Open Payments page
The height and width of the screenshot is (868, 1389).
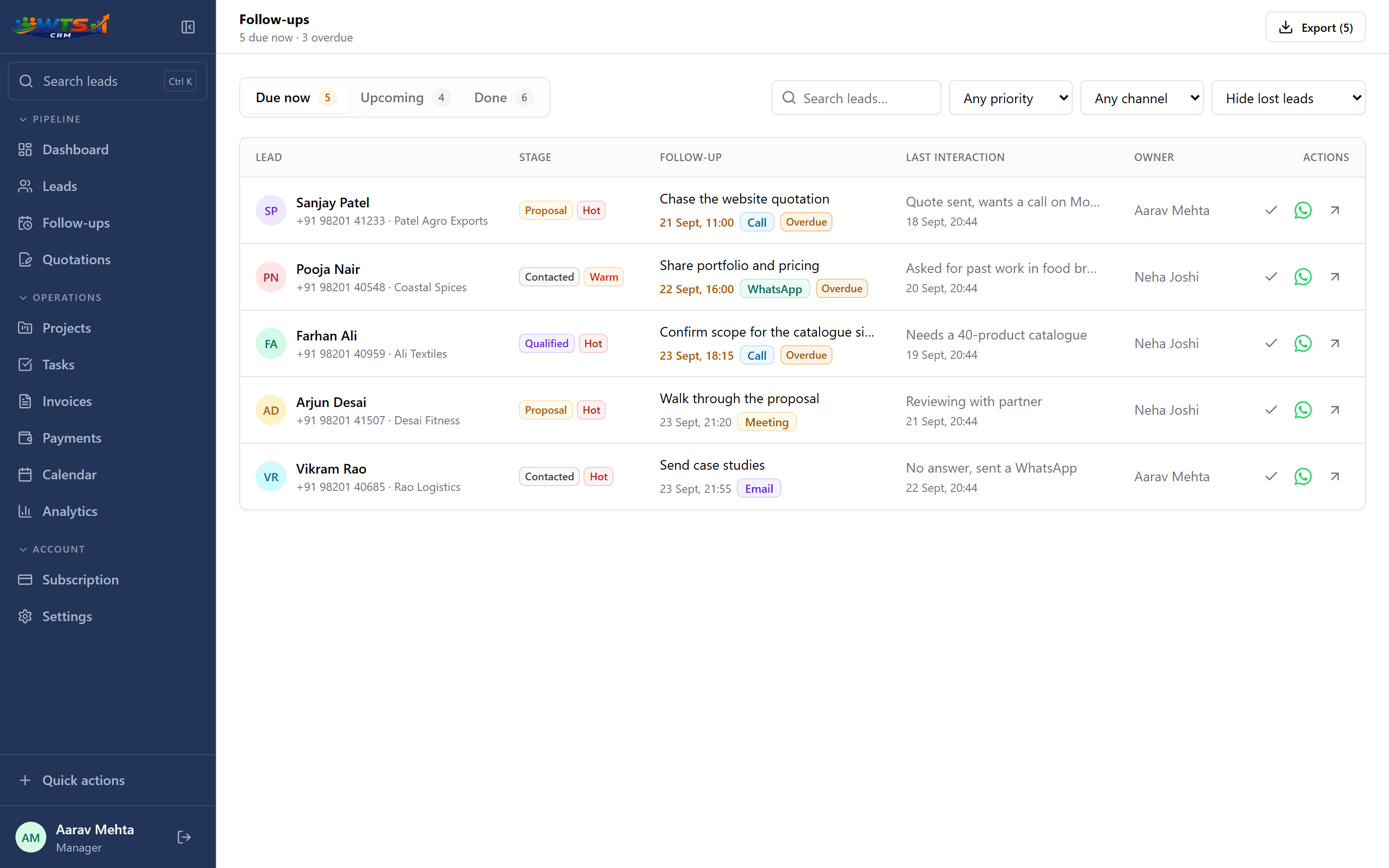point(108,438)
